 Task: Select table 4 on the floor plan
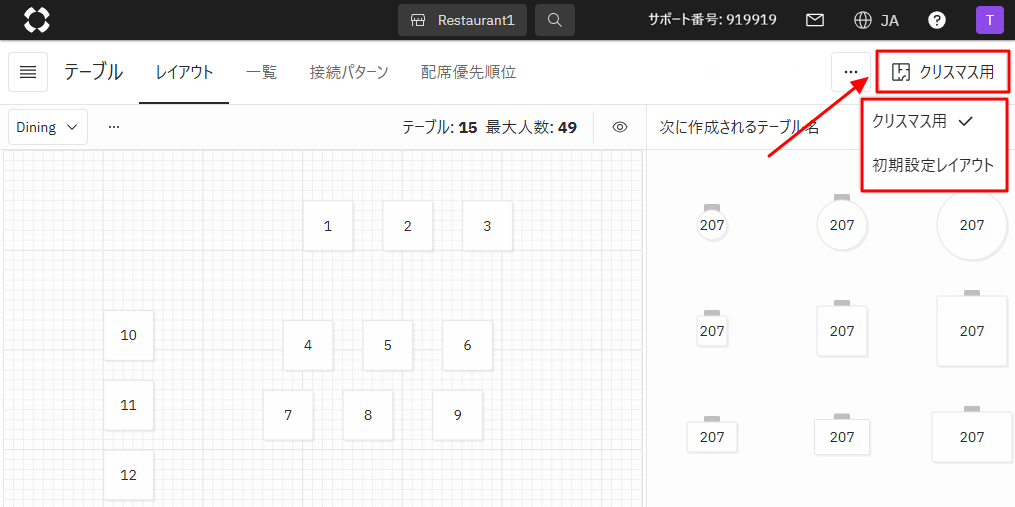[x=308, y=345]
